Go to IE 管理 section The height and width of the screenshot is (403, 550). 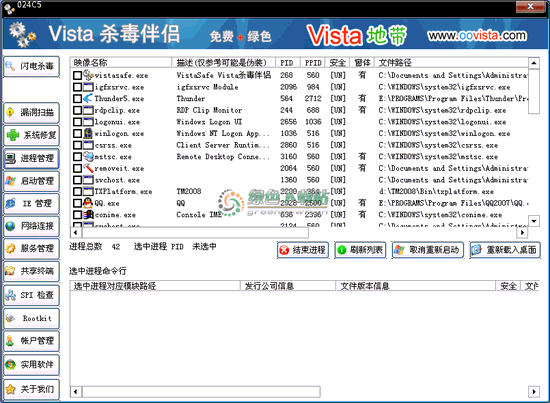pyautogui.click(x=31, y=203)
